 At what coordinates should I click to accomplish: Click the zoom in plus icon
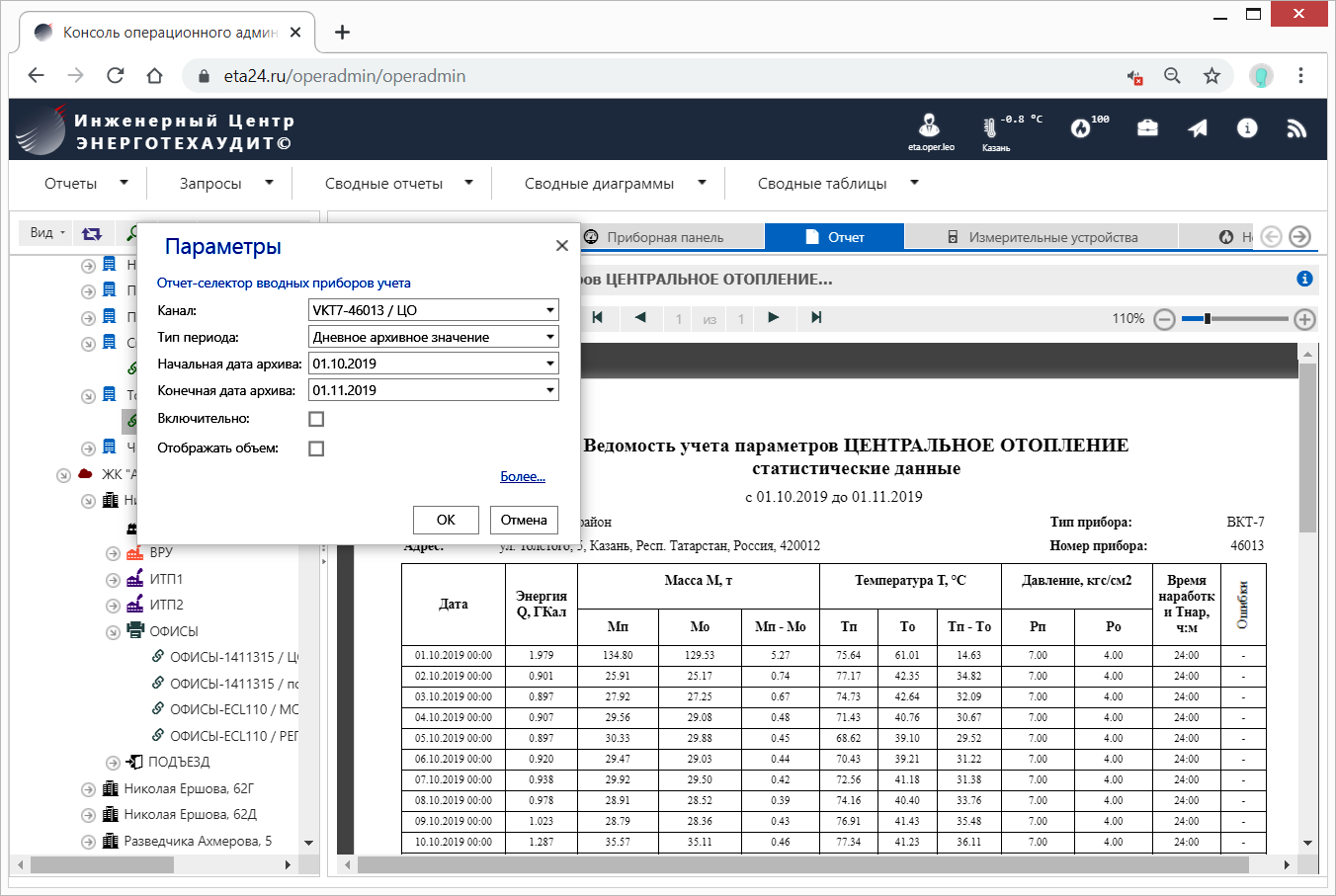point(1304,319)
